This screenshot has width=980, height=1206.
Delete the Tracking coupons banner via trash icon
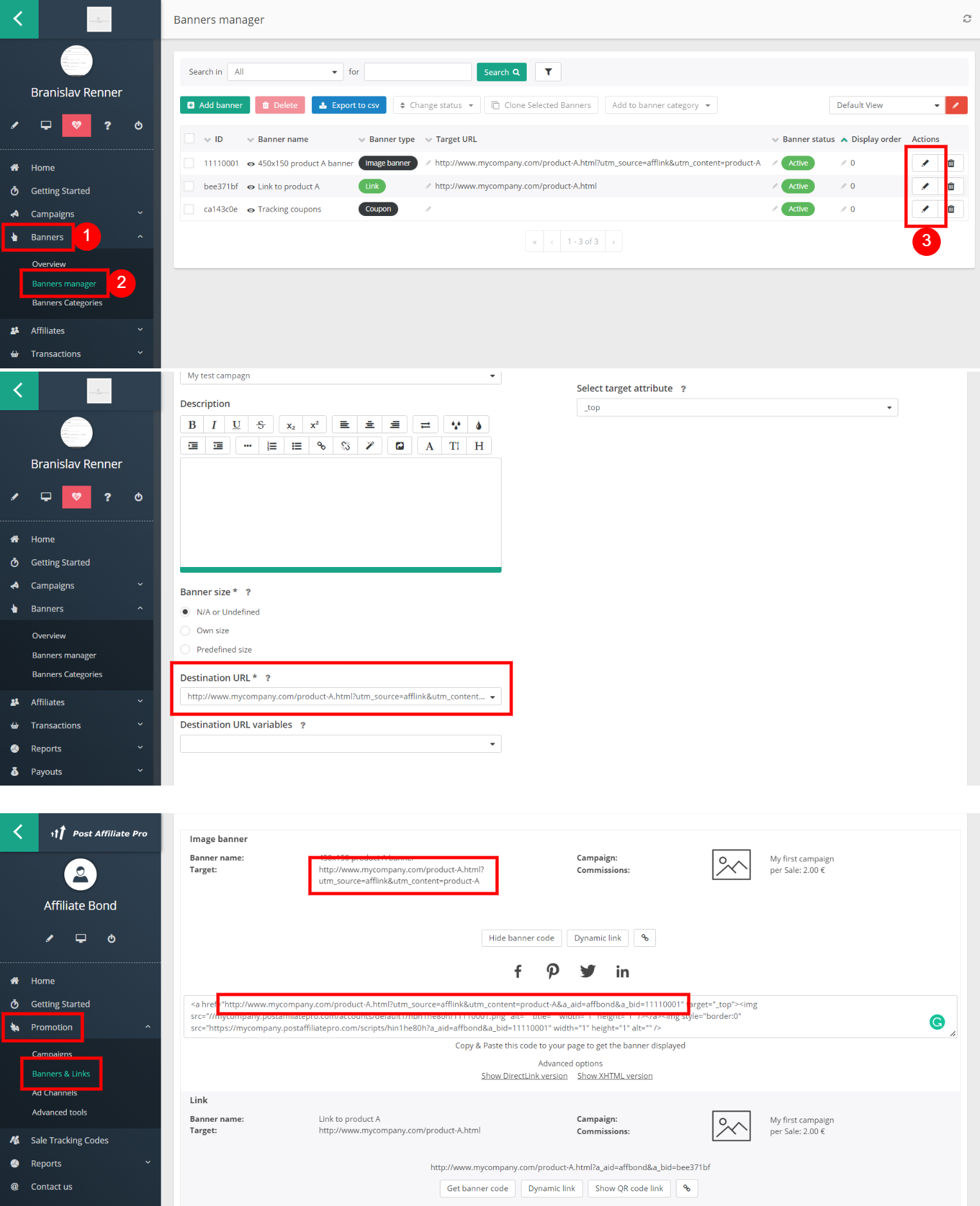950,209
